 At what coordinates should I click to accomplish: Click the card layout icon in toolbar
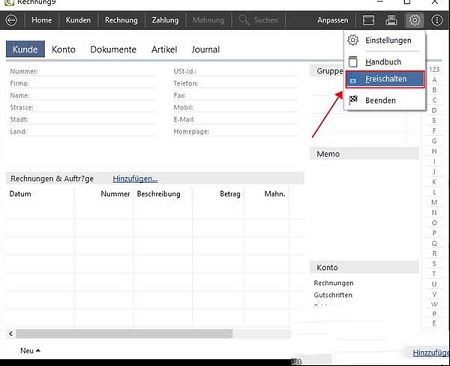pos(368,20)
